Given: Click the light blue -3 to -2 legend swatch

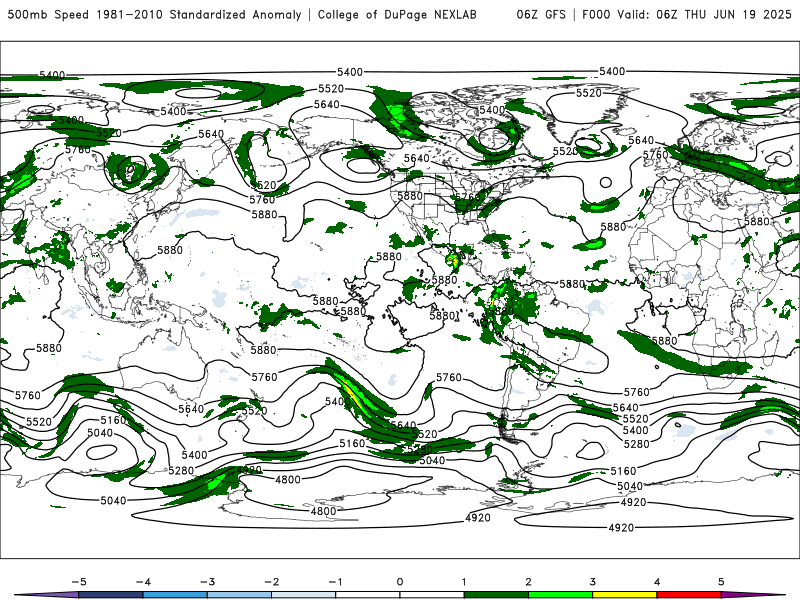Looking at the screenshot, I should [x=239, y=595].
